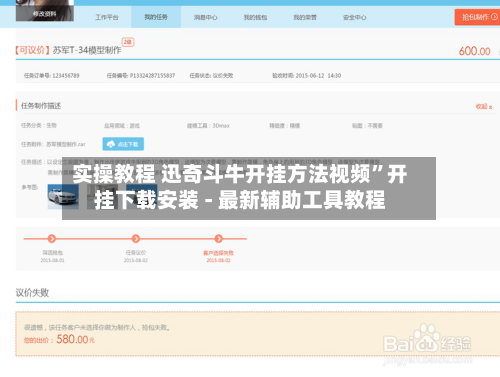Select task code P13324287155837
Image resolution: width=500 pixels, height=377 pixels.
pos(152,76)
